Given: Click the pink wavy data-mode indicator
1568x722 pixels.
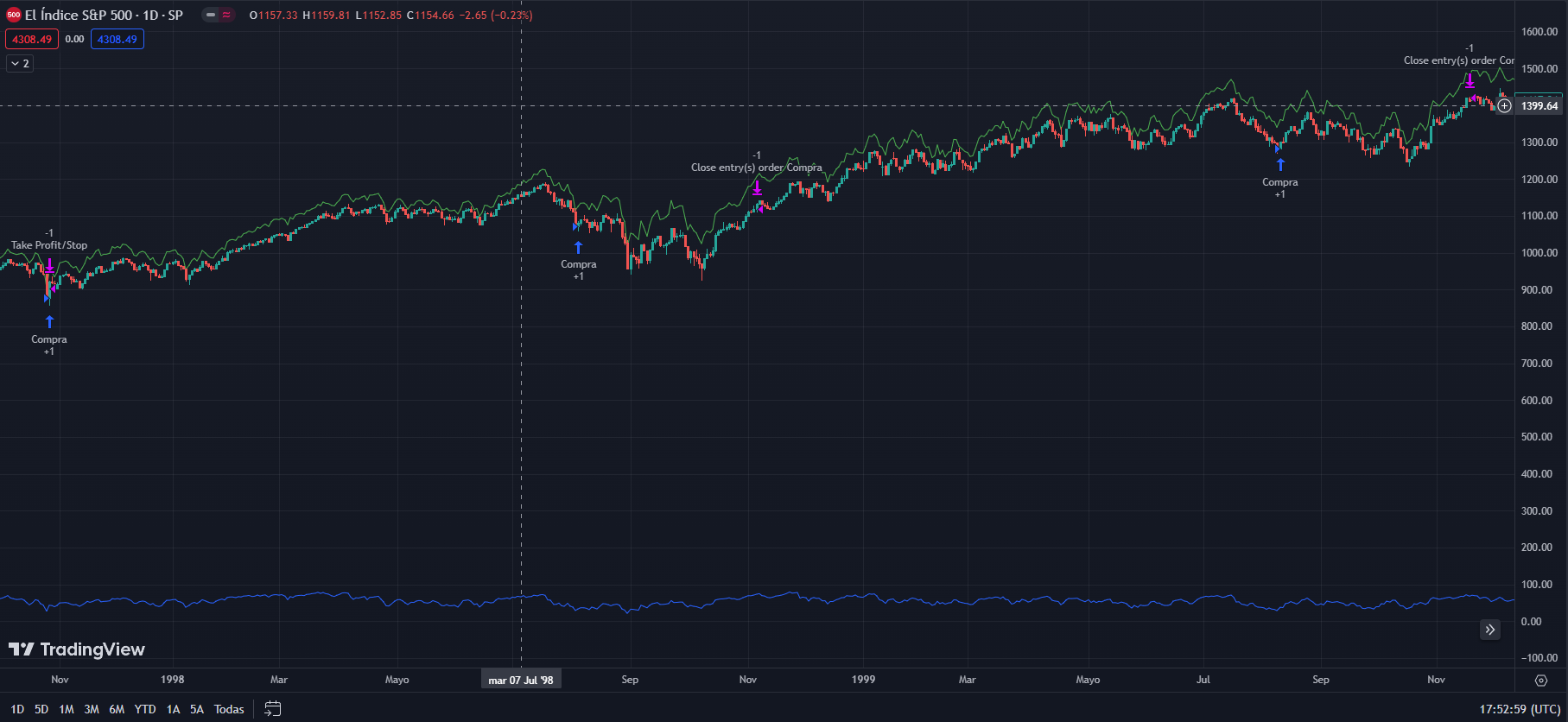Looking at the screenshot, I should 226,15.
